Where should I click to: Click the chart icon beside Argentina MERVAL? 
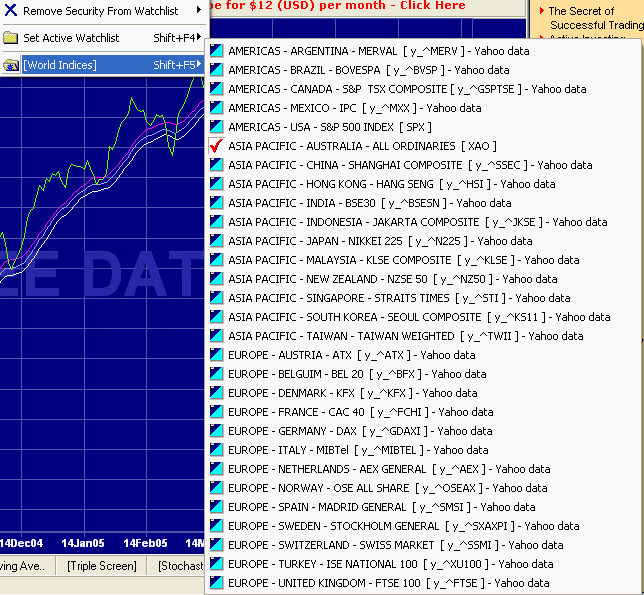coord(216,51)
